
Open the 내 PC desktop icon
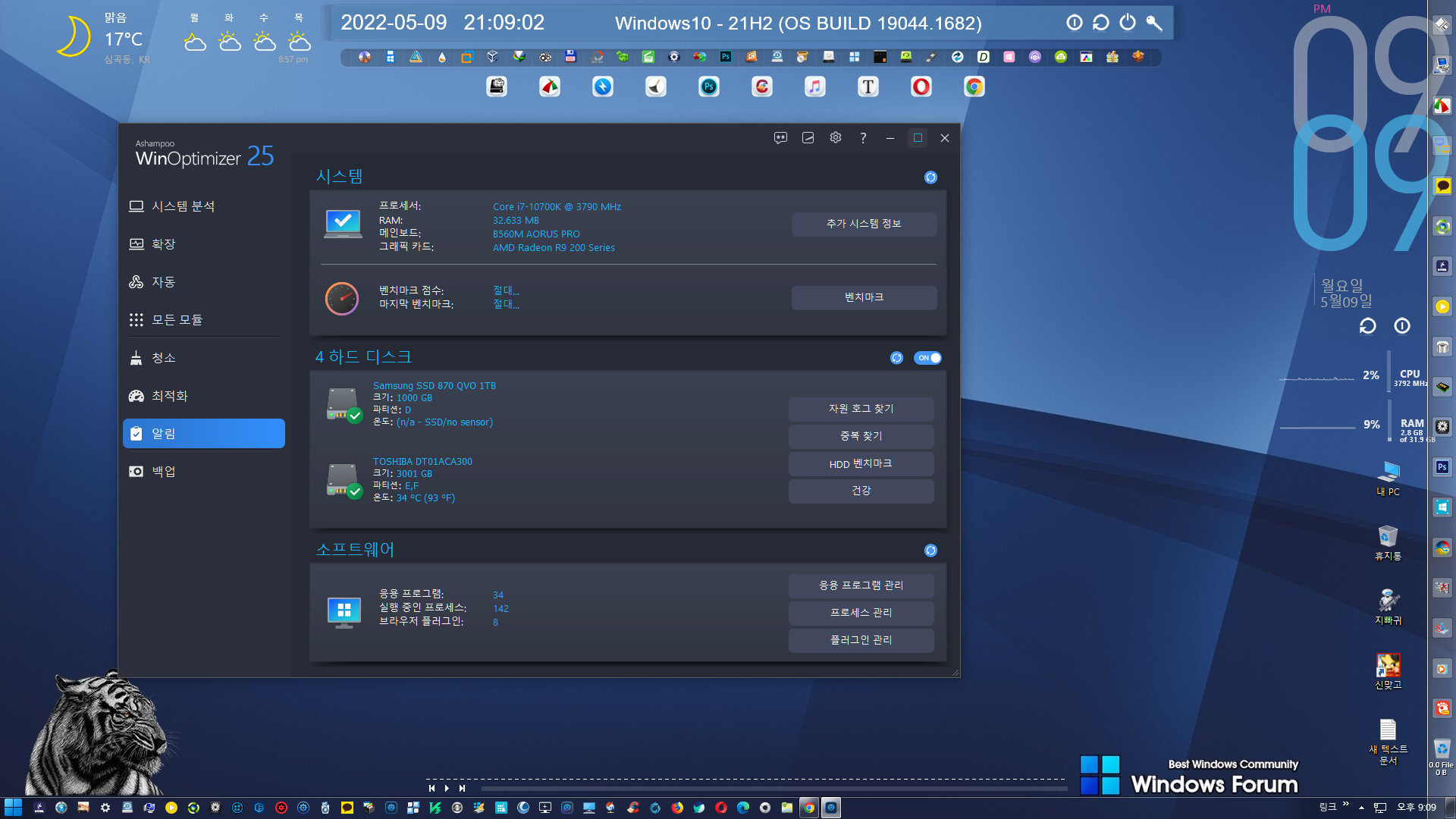point(1388,478)
